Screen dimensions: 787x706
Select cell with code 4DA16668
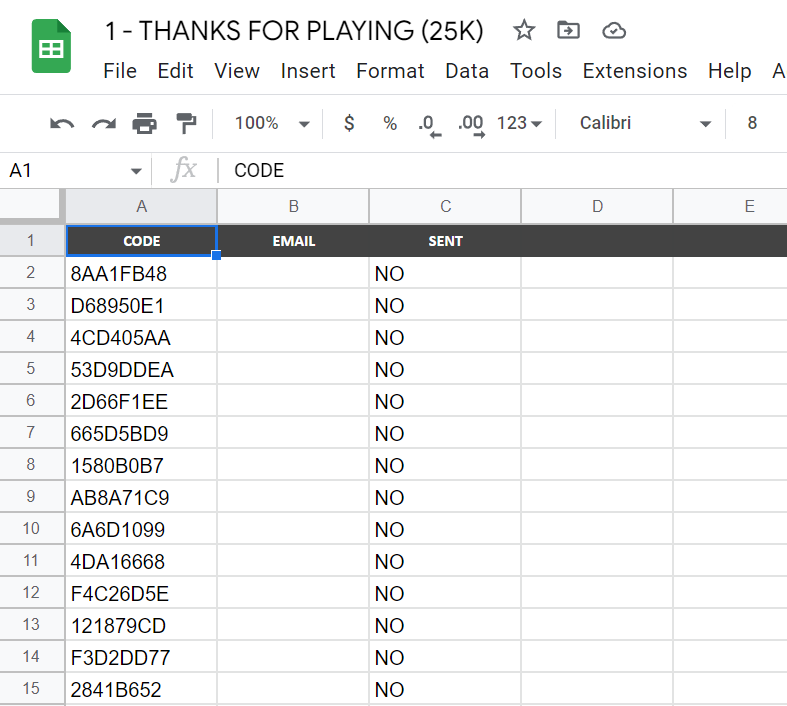tap(142, 560)
